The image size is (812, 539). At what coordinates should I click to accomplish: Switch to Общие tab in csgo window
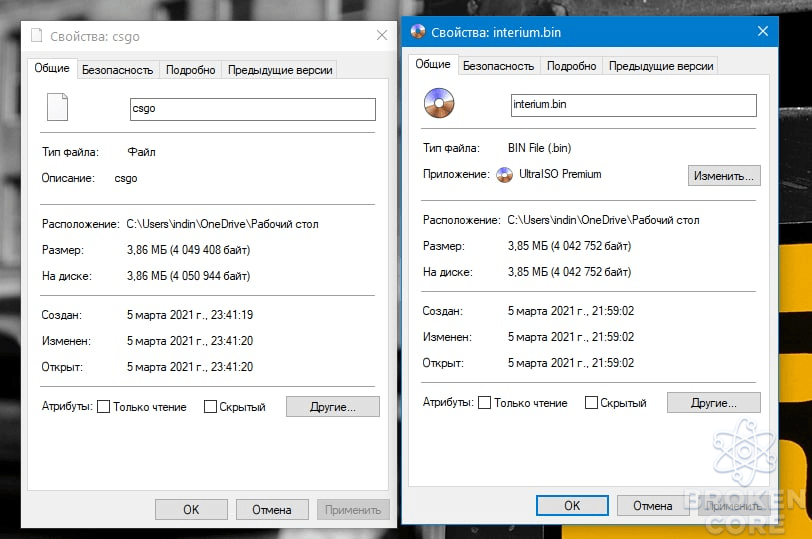pos(52,68)
